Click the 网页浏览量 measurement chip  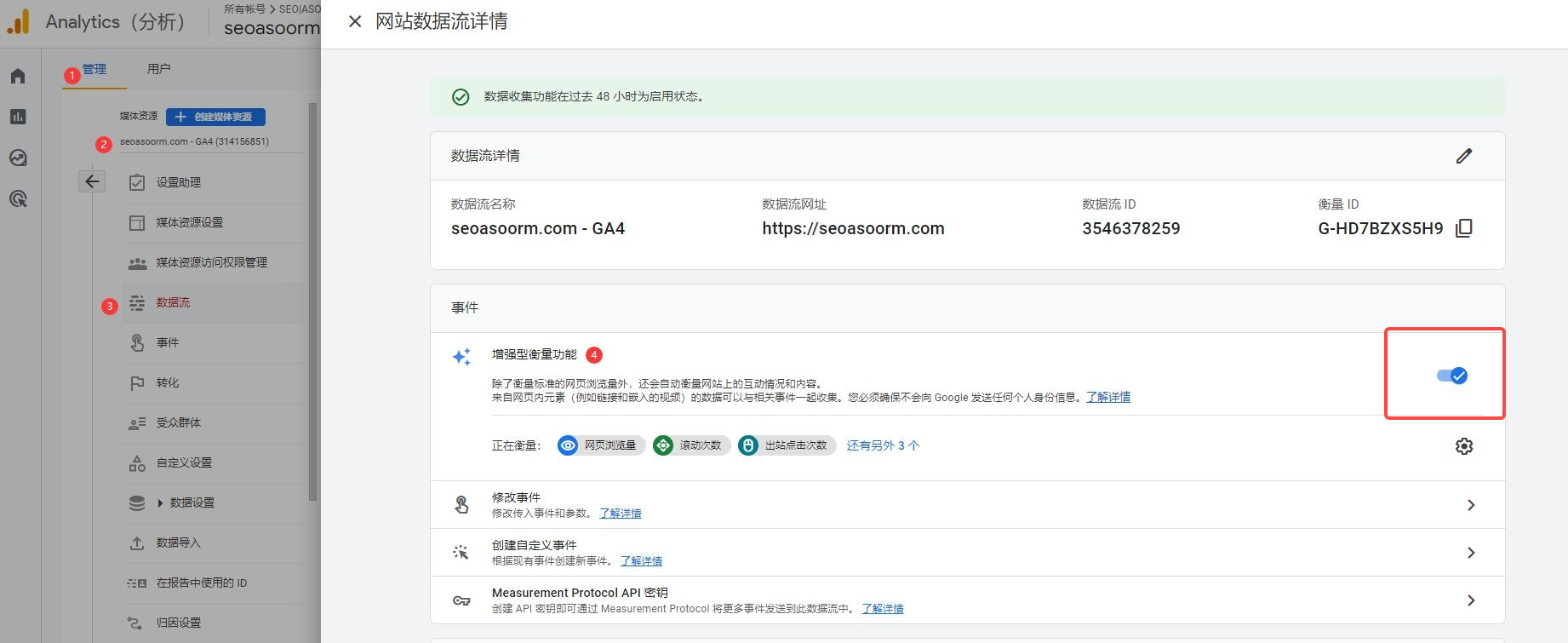tap(601, 445)
